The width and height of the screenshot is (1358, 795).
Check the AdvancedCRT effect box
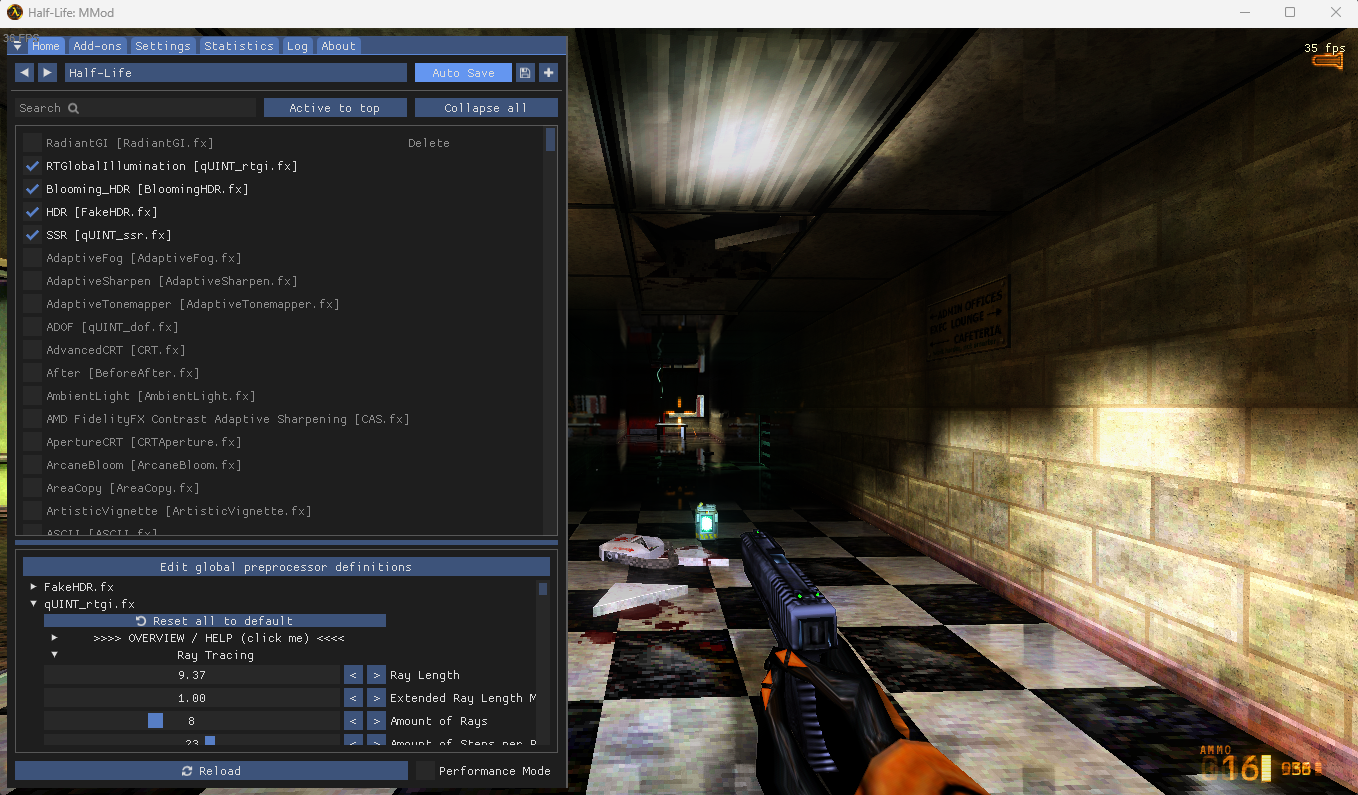pyautogui.click(x=33, y=350)
